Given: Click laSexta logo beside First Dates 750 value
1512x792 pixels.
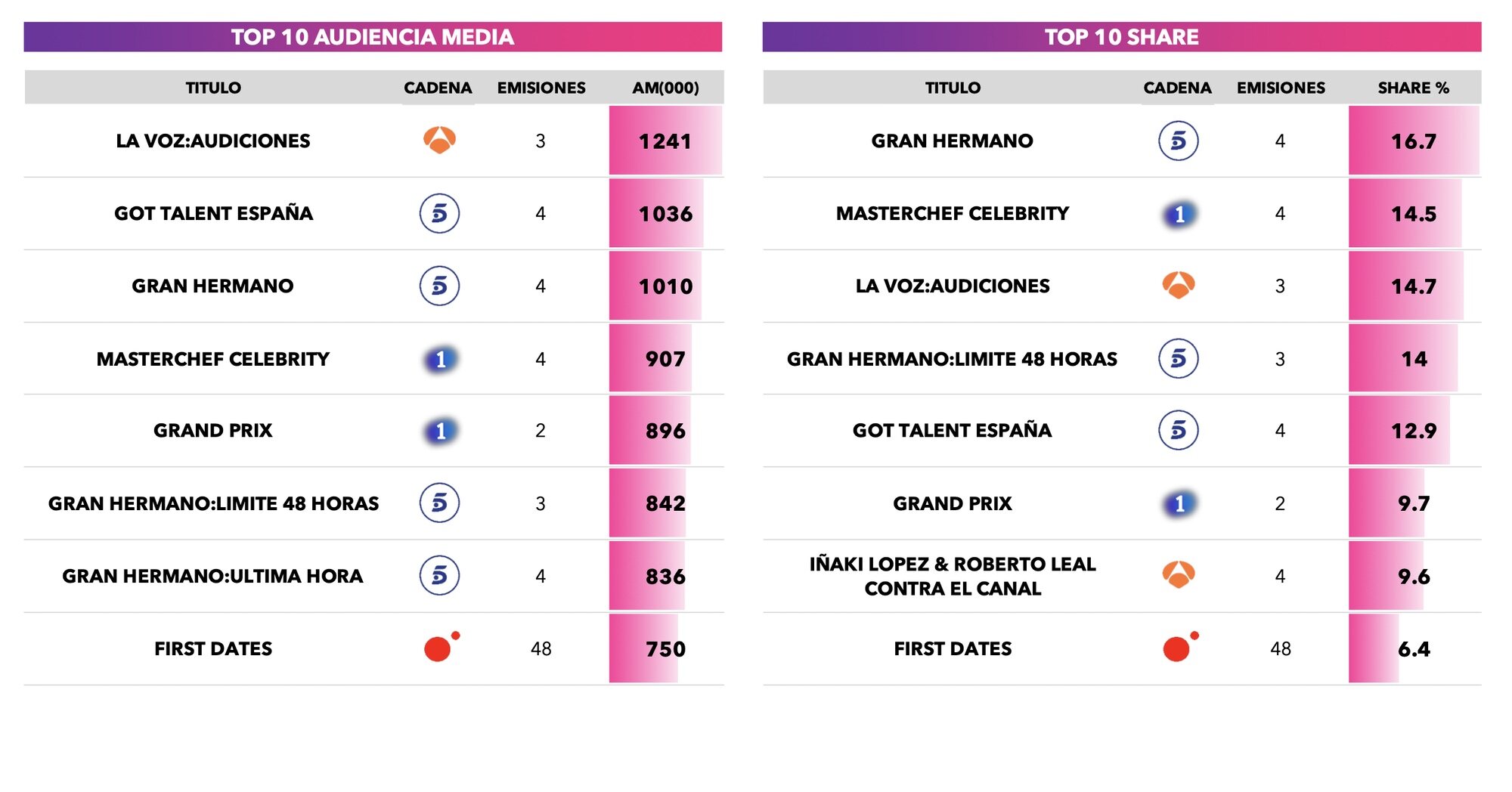Looking at the screenshot, I should tap(441, 647).
